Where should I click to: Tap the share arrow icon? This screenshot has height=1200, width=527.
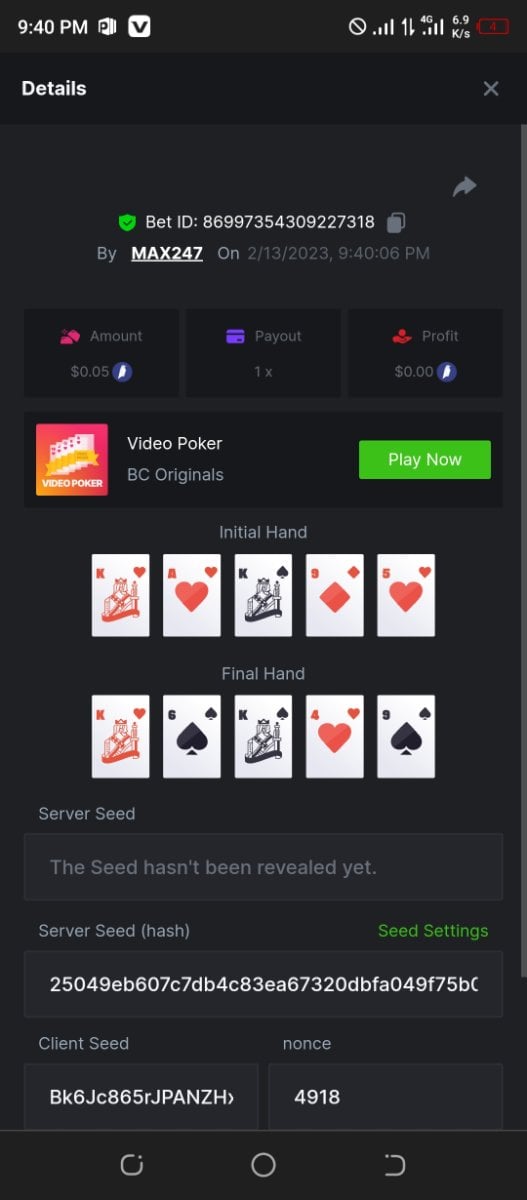point(464,187)
